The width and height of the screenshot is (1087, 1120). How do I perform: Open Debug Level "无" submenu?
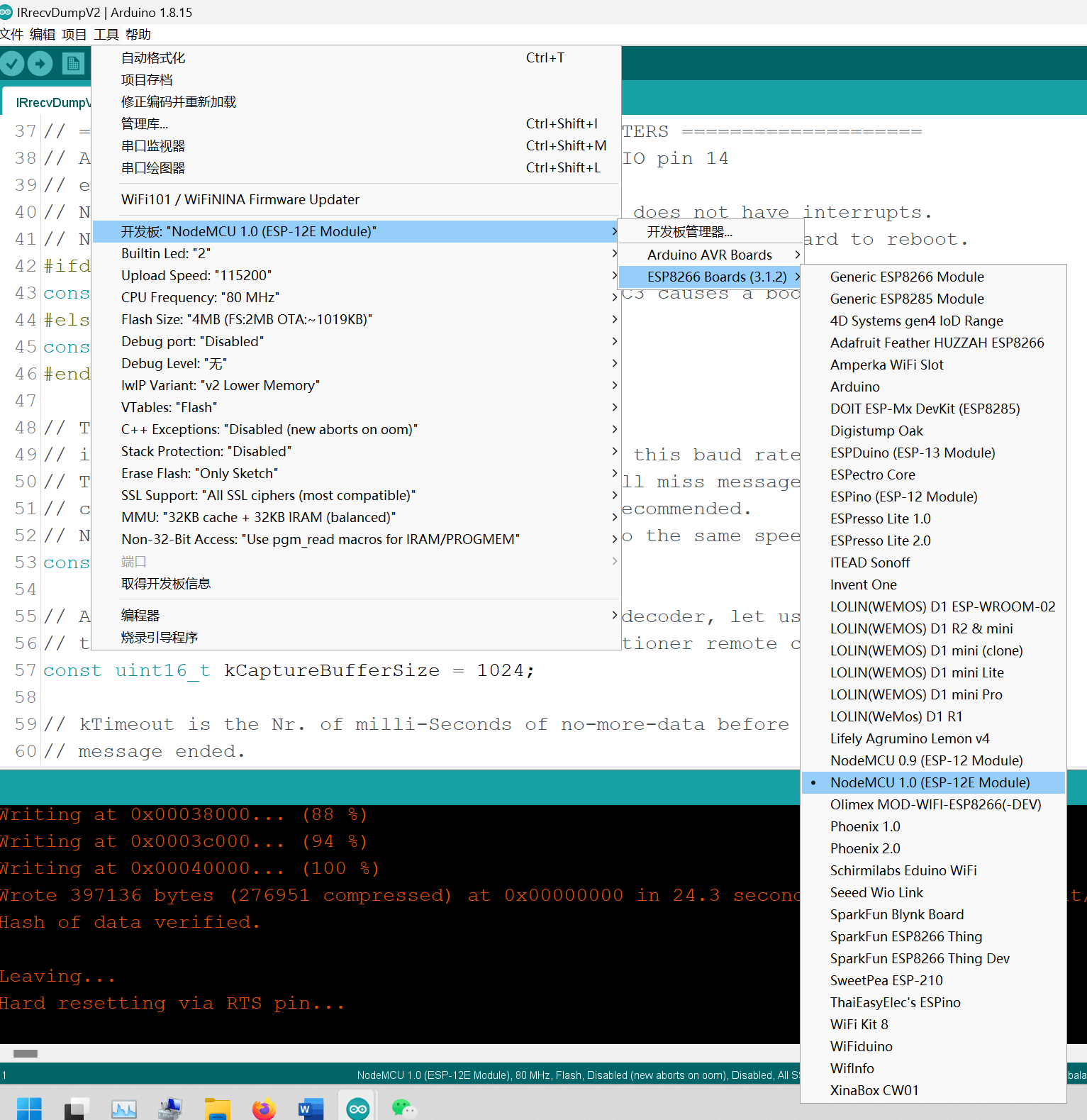coord(357,363)
